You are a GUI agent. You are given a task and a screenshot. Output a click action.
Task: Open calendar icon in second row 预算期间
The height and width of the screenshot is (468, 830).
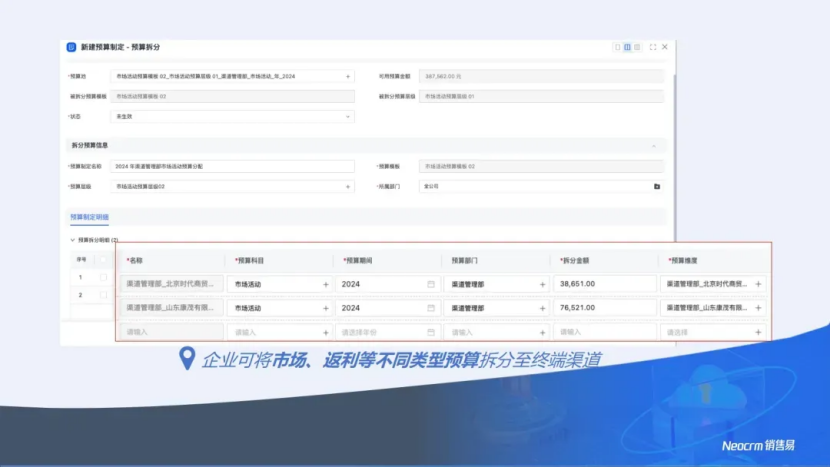pyautogui.click(x=431, y=308)
